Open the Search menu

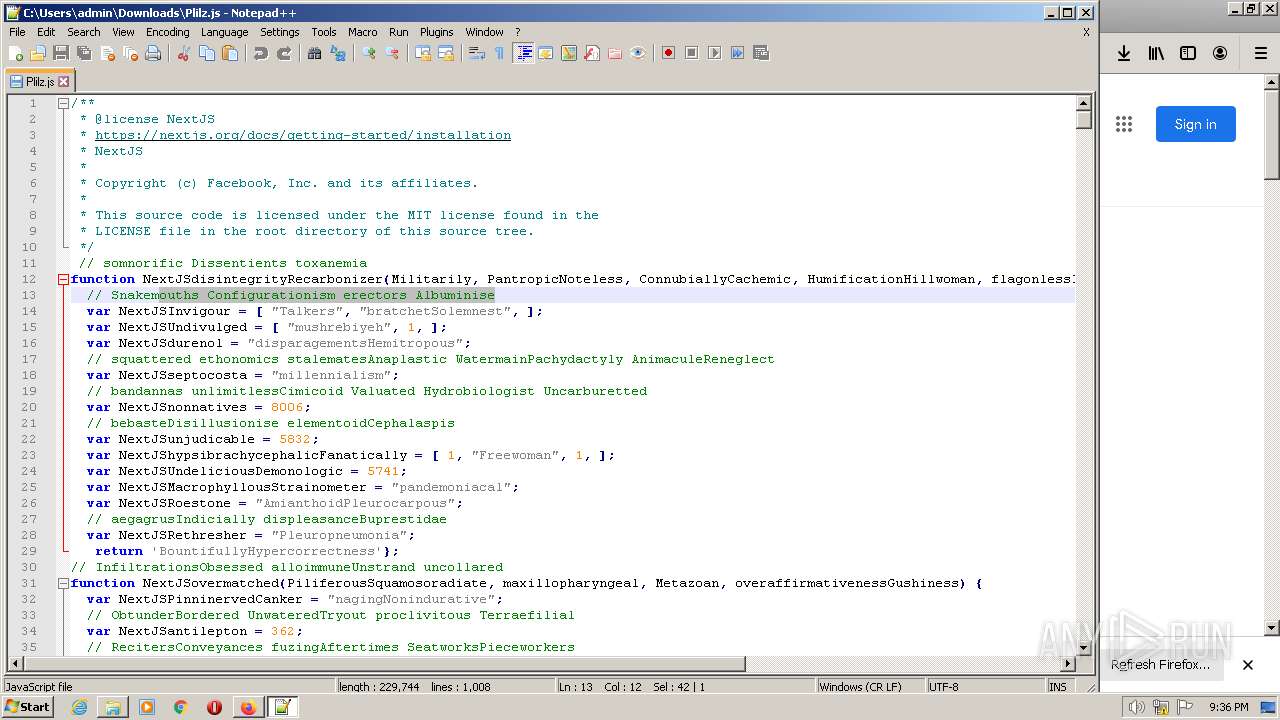click(83, 32)
